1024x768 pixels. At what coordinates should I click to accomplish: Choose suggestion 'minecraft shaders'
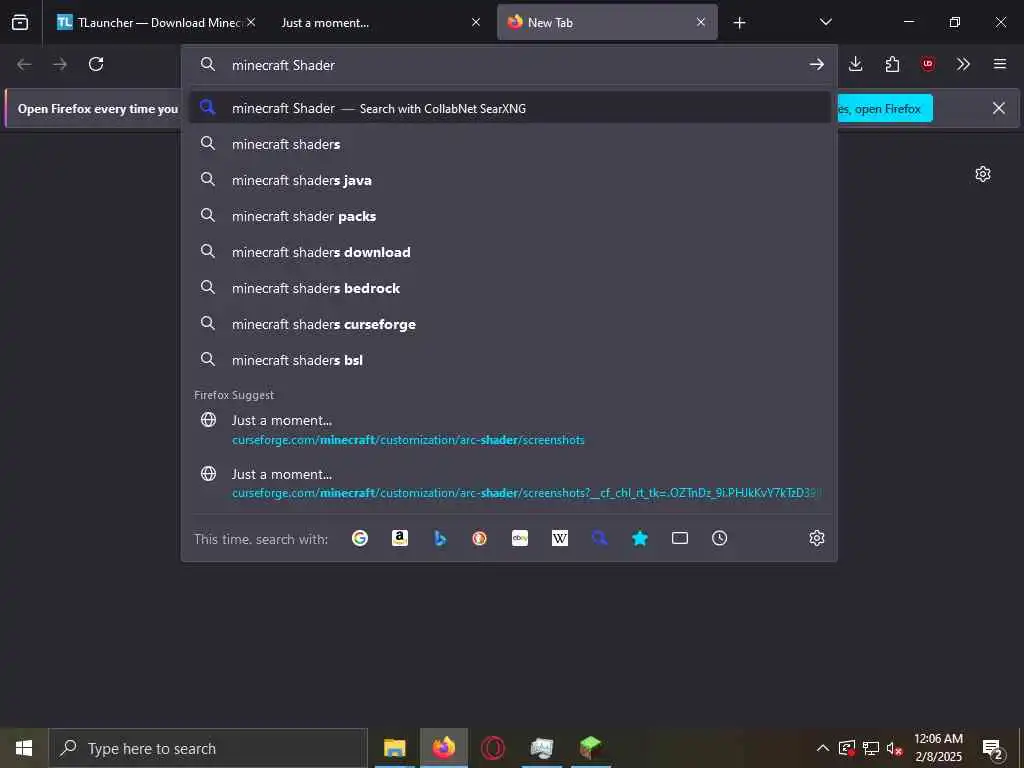coord(509,144)
